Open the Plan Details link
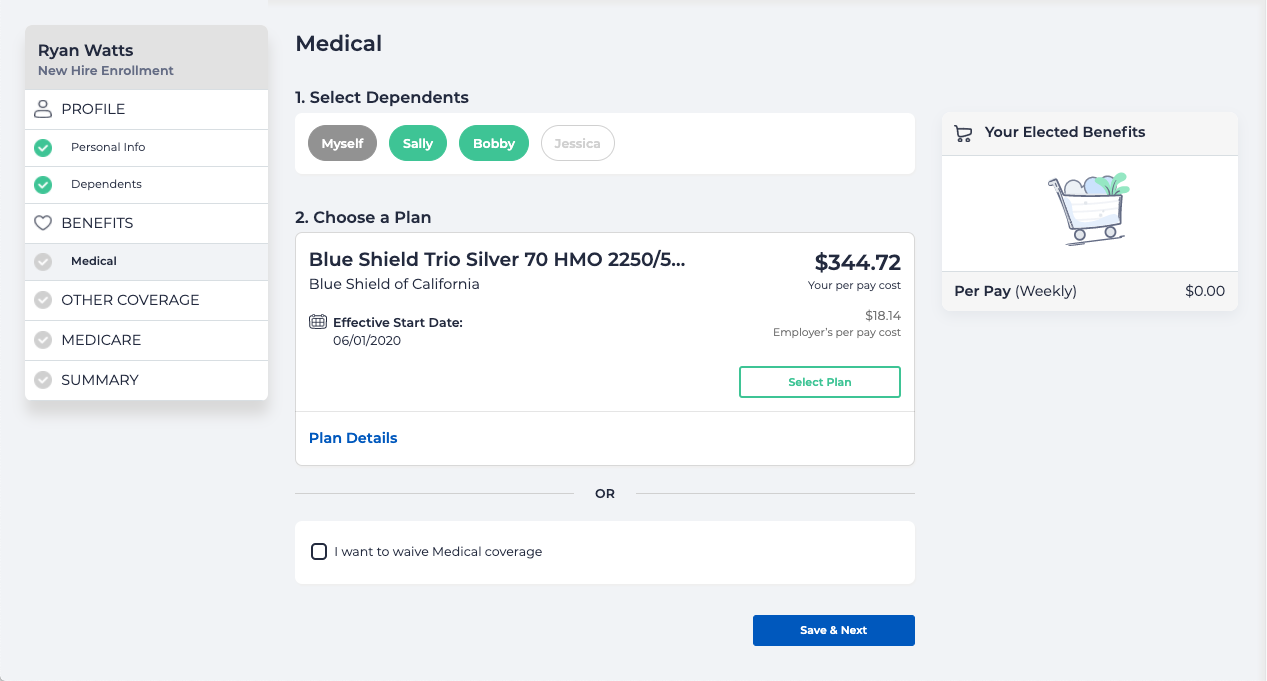 pos(352,437)
